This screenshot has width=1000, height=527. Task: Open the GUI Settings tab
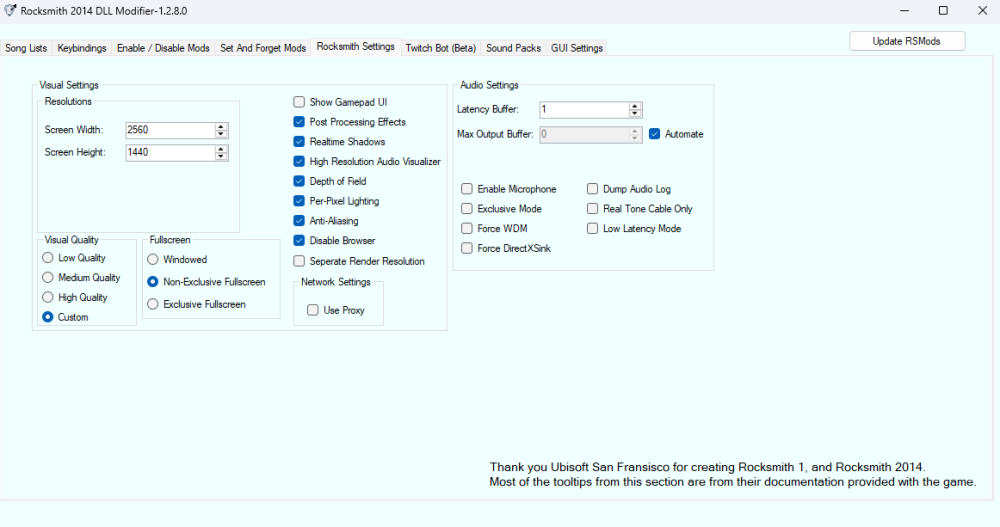[577, 48]
